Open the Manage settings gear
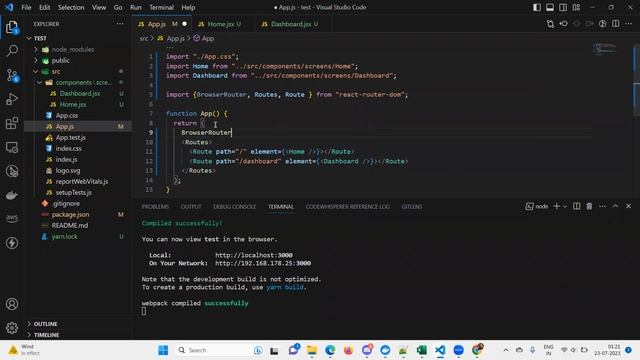640x360 pixels. tap(12, 328)
